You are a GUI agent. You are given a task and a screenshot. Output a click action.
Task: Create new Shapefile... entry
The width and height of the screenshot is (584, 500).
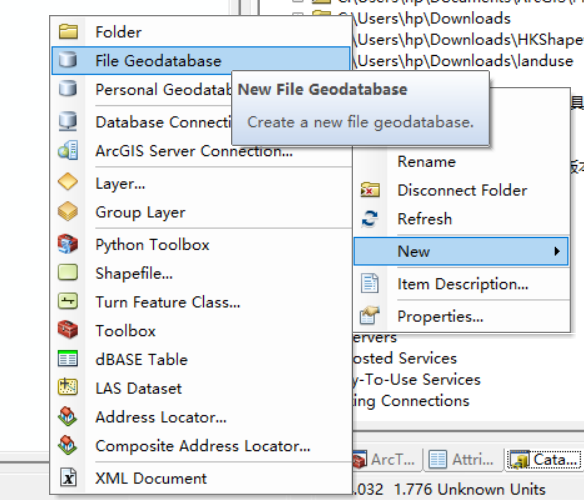click(x=201, y=273)
